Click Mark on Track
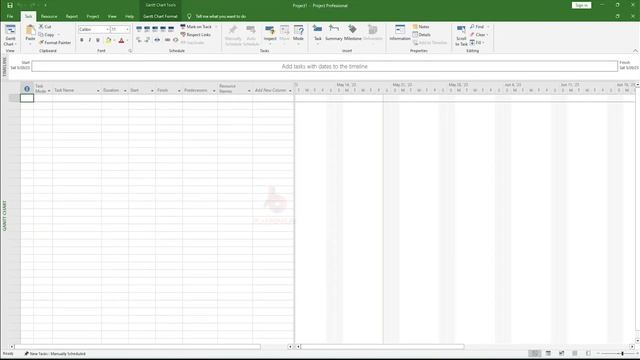Viewport: 640px width, 360px height. (x=196, y=27)
